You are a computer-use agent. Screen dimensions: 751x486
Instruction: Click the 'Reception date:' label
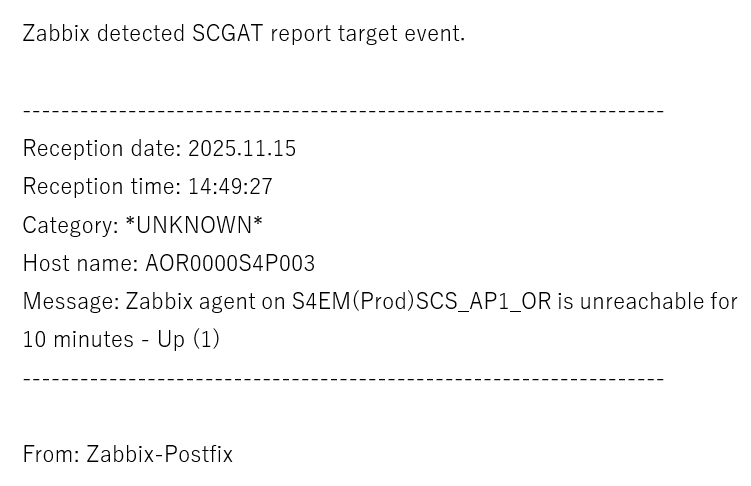coord(102,149)
